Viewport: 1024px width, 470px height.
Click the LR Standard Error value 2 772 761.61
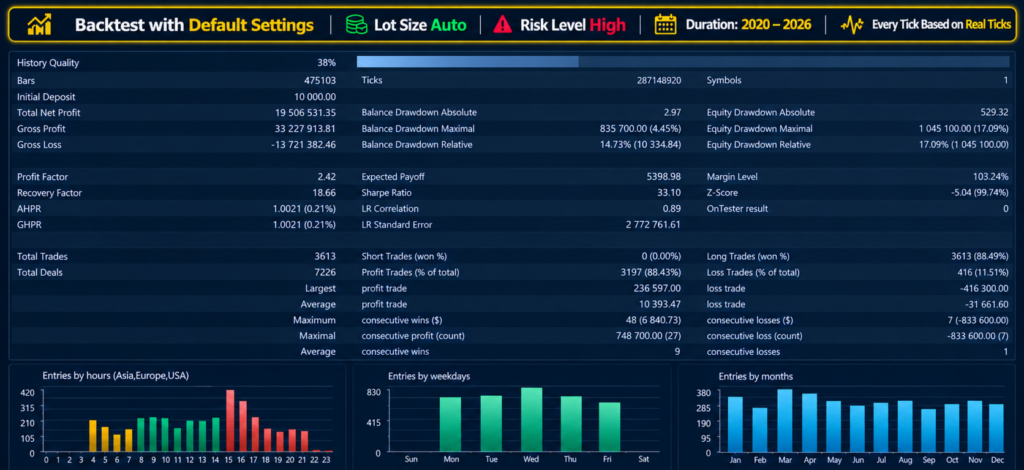point(653,225)
